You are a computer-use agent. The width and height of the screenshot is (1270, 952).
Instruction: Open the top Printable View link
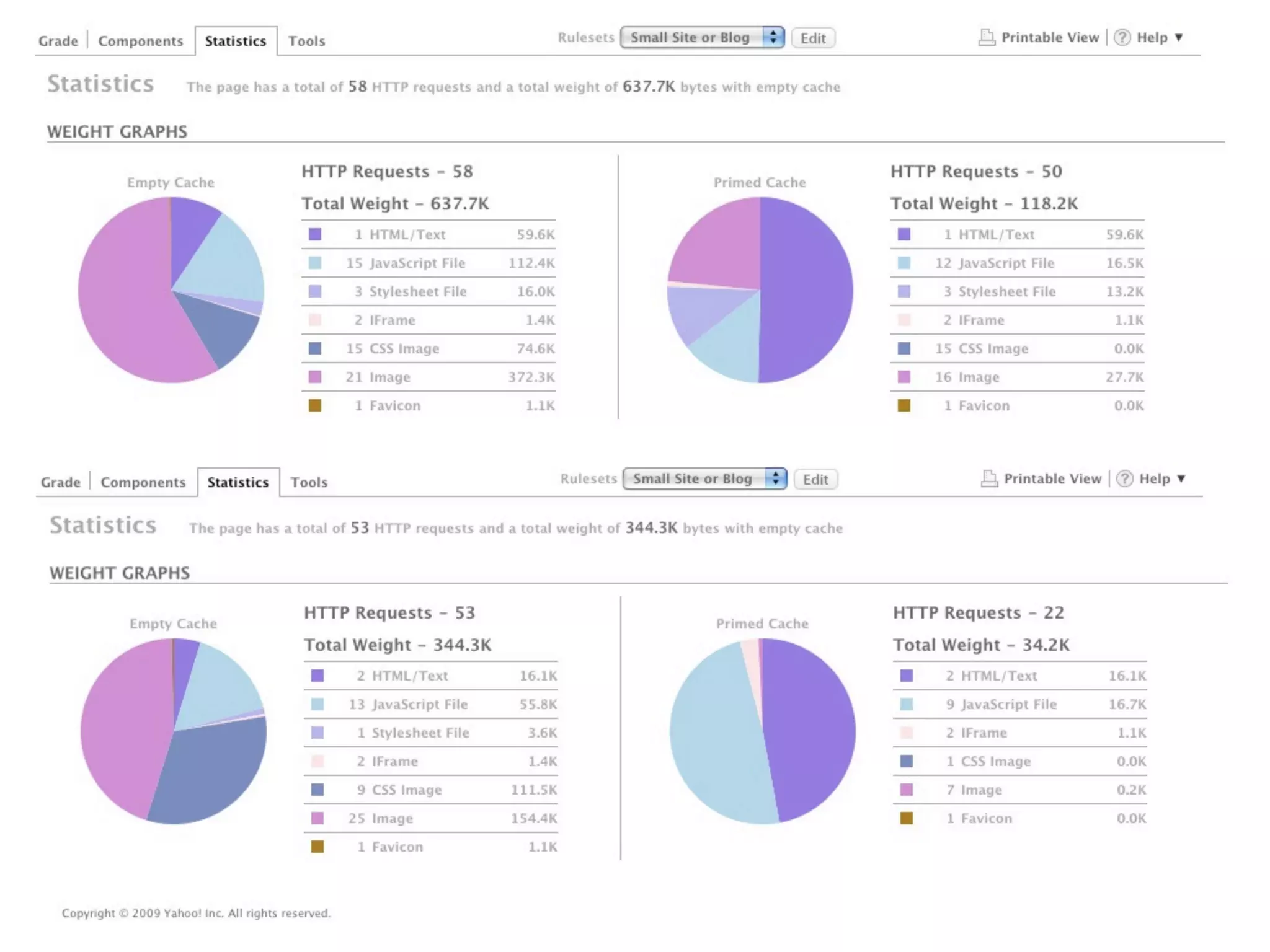coord(1050,38)
